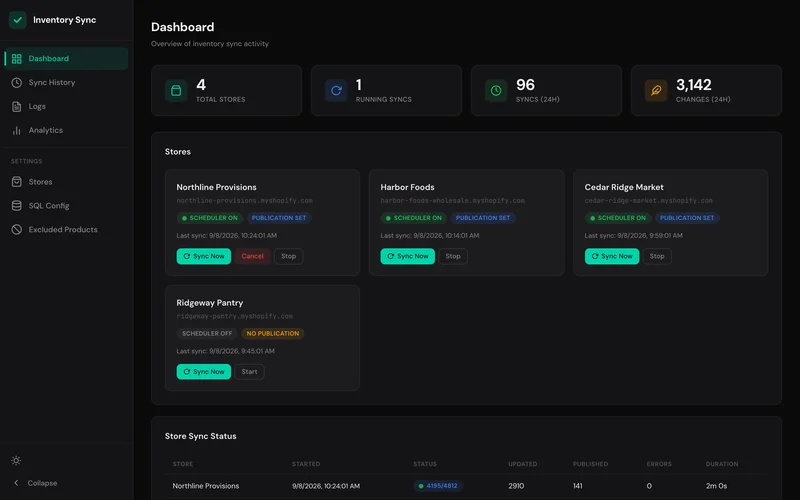Image resolution: width=800 pixels, height=500 pixels.
Task: Click the PUBLISHED column header
Action: tap(590, 464)
